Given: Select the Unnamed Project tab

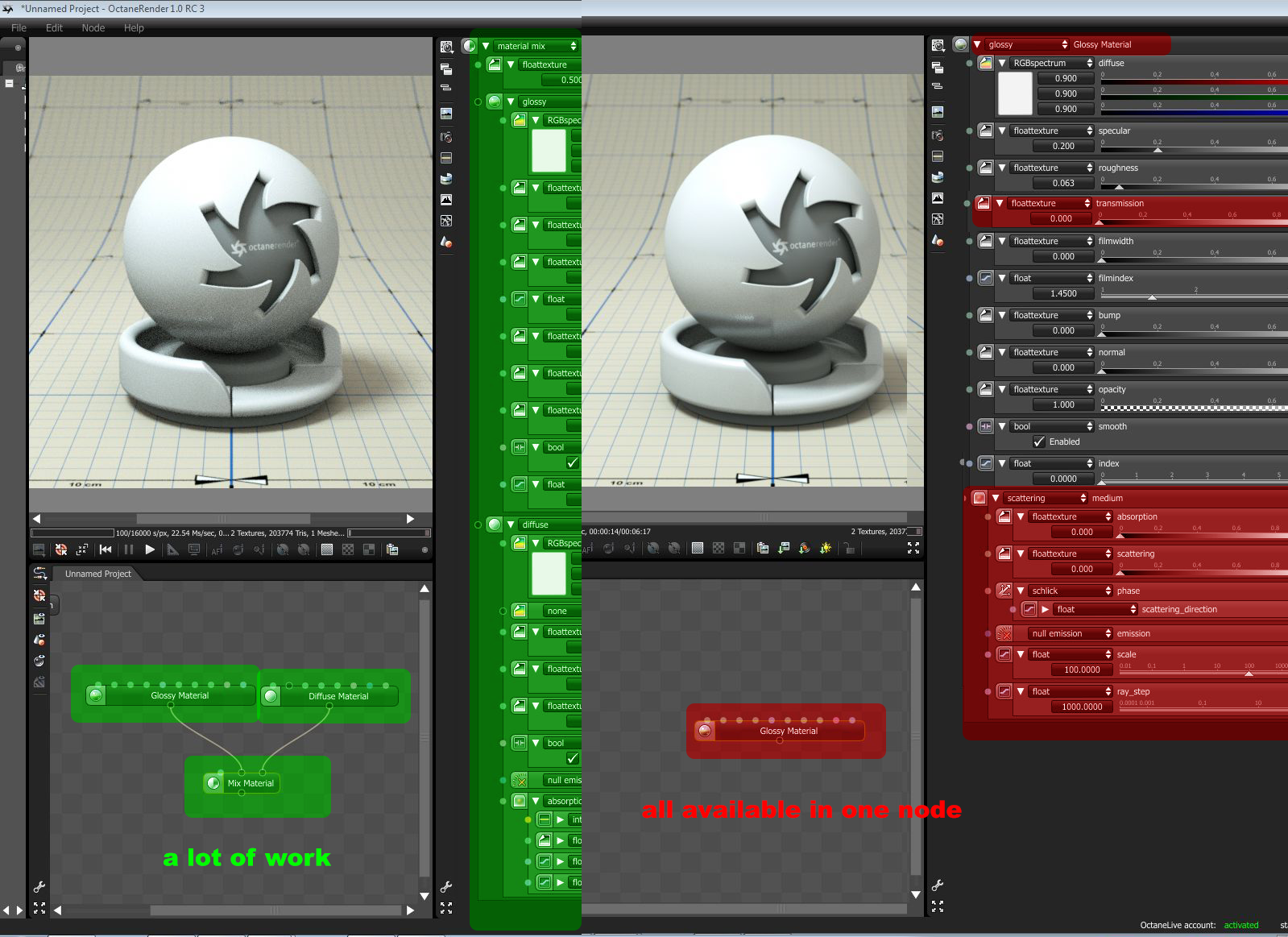Looking at the screenshot, I should [97, 574].
